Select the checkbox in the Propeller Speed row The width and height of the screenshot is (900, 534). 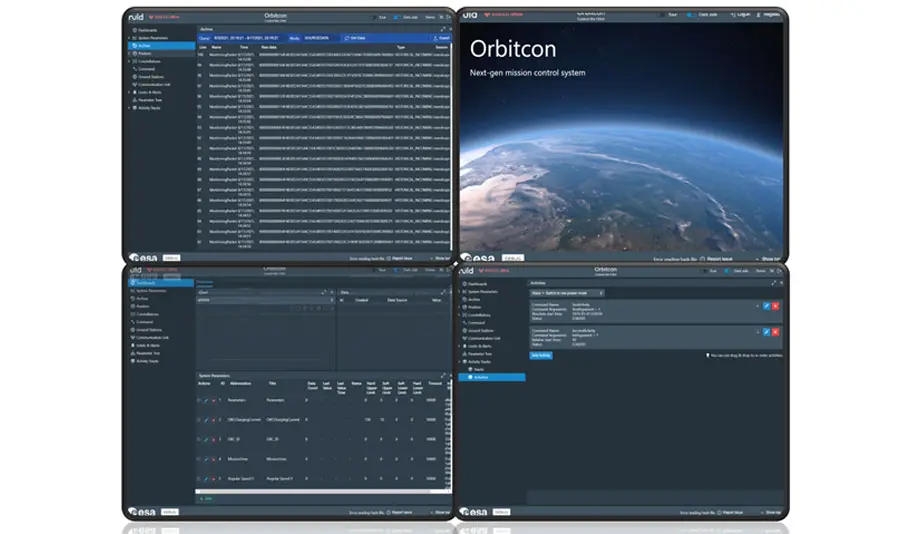(x=198, y=476)
